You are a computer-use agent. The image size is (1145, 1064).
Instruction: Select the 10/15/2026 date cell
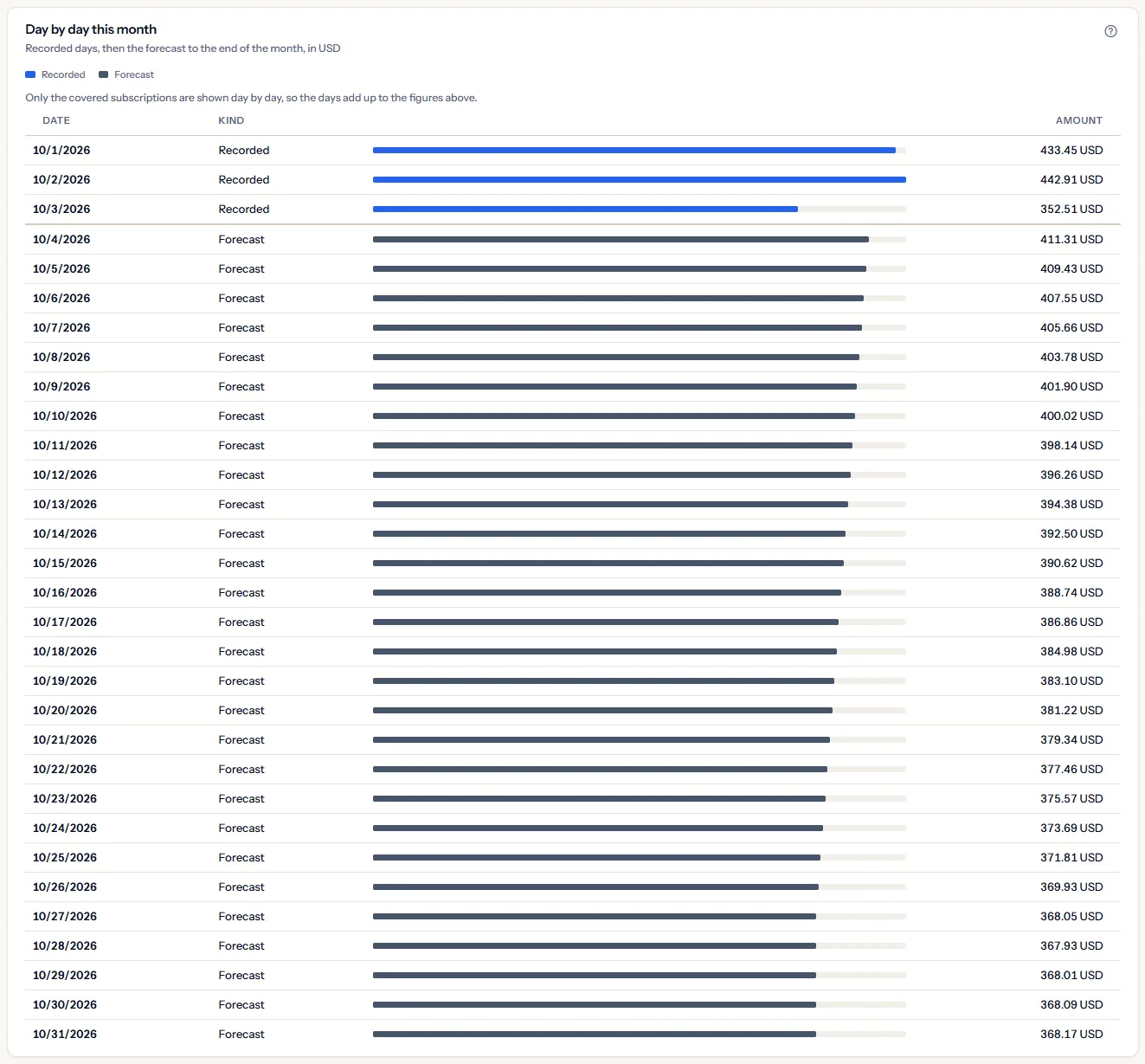tap(65, 563)
